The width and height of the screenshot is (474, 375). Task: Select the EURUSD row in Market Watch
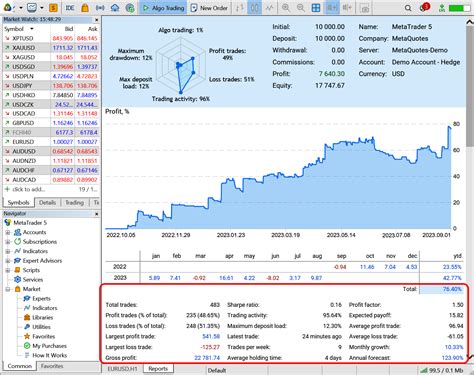tap(51, 142)
